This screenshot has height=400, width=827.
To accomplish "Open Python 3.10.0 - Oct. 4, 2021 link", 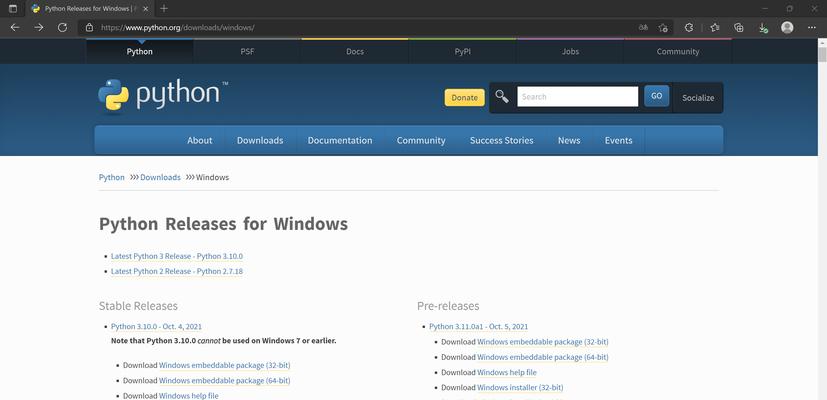I will pos(156,327).
